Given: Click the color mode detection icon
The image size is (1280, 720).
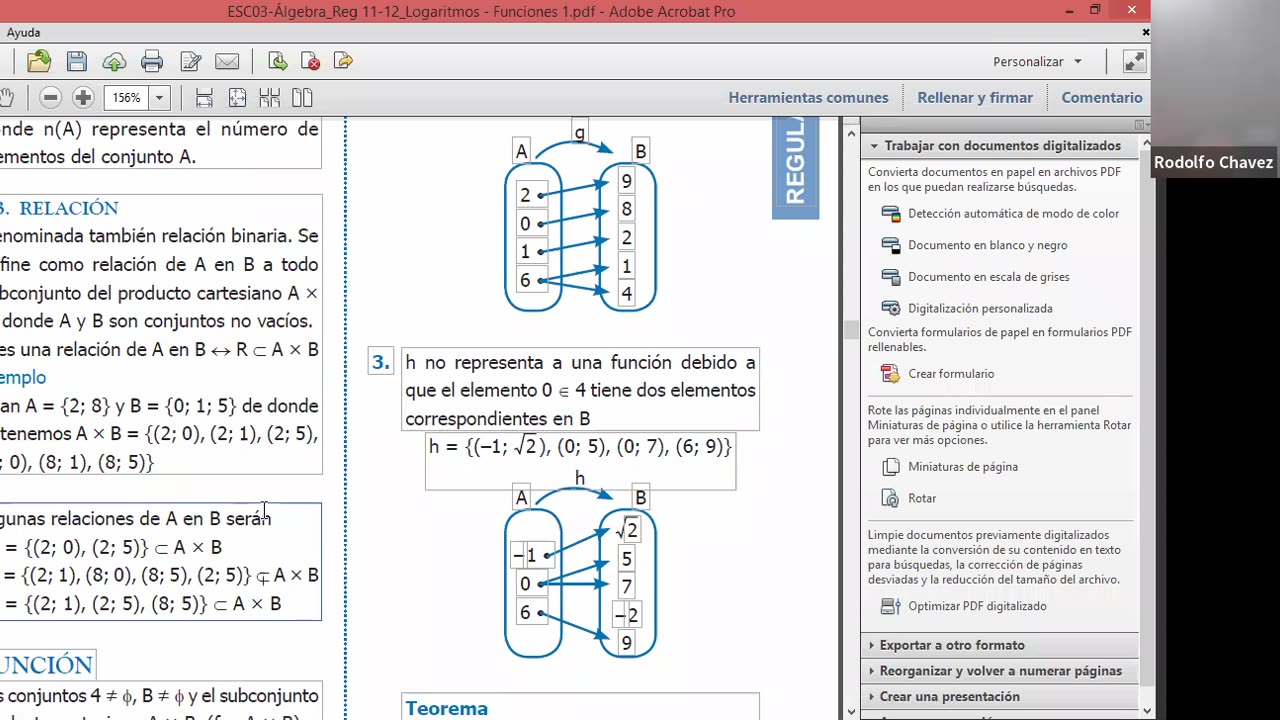Looking at the screenshot, I should (x=890, y=214).
